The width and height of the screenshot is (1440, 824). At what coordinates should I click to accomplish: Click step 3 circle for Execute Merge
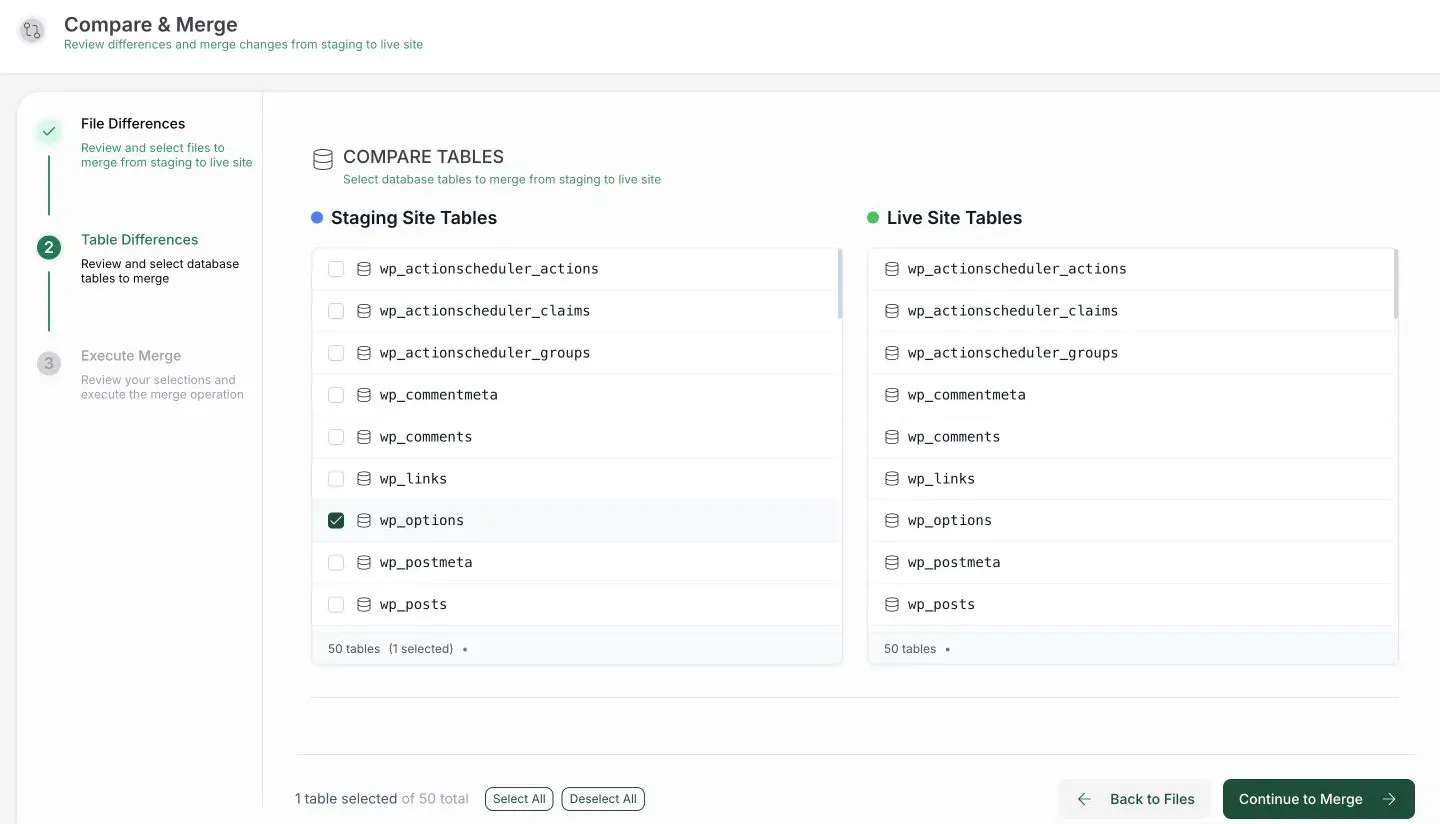(x=49, y=363)
